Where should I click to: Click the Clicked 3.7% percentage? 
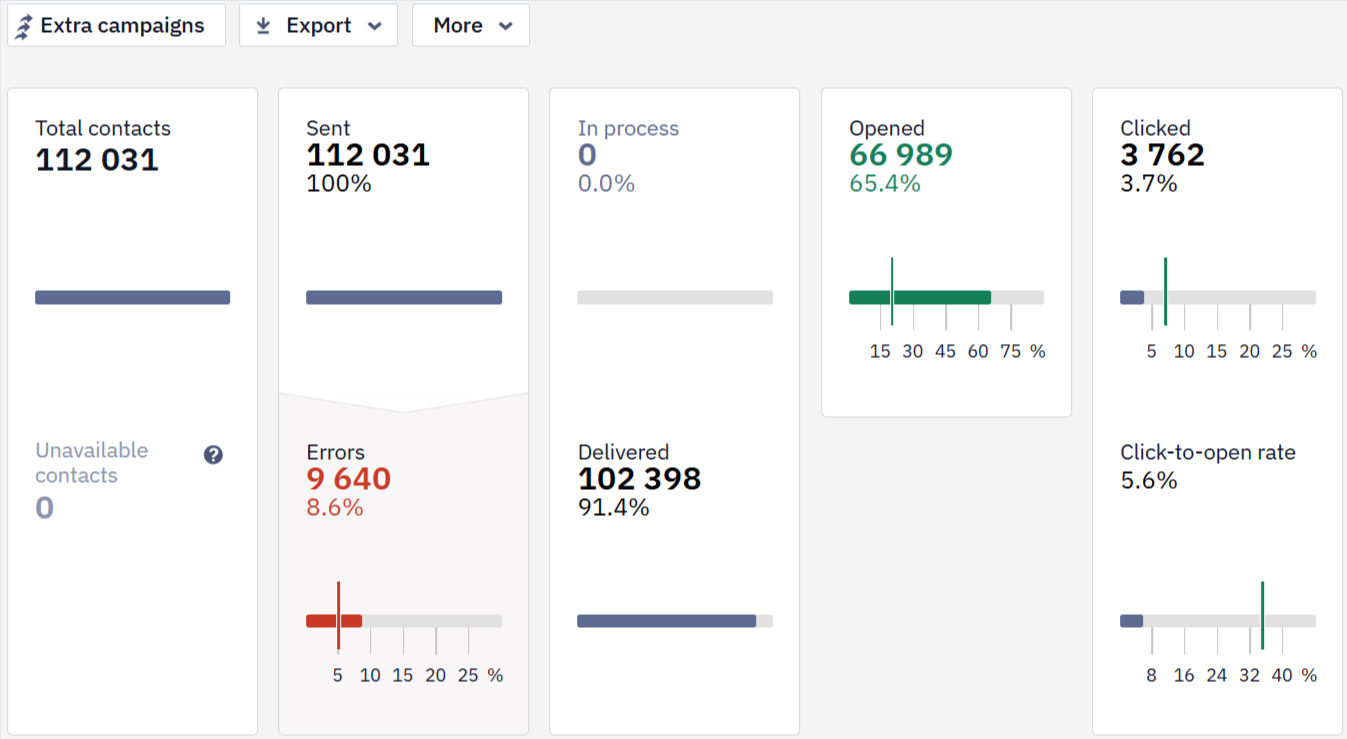pyautogui.click(x=1149, y=183)
